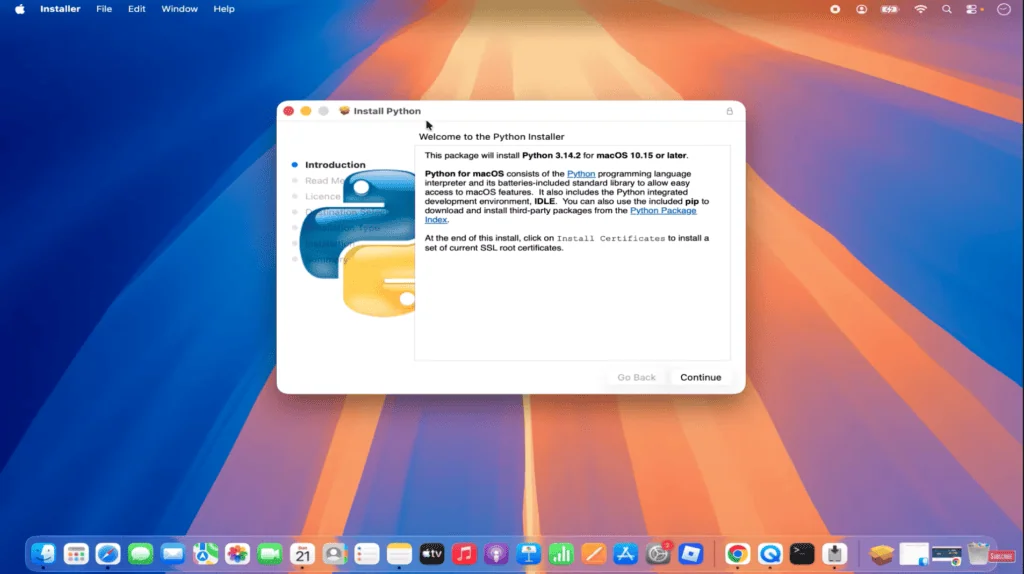Viewport: 1024px width, 574px height.
Task: Click the greyed-out Go Back button
Action: pyautogui.click(x=636, y=377)
